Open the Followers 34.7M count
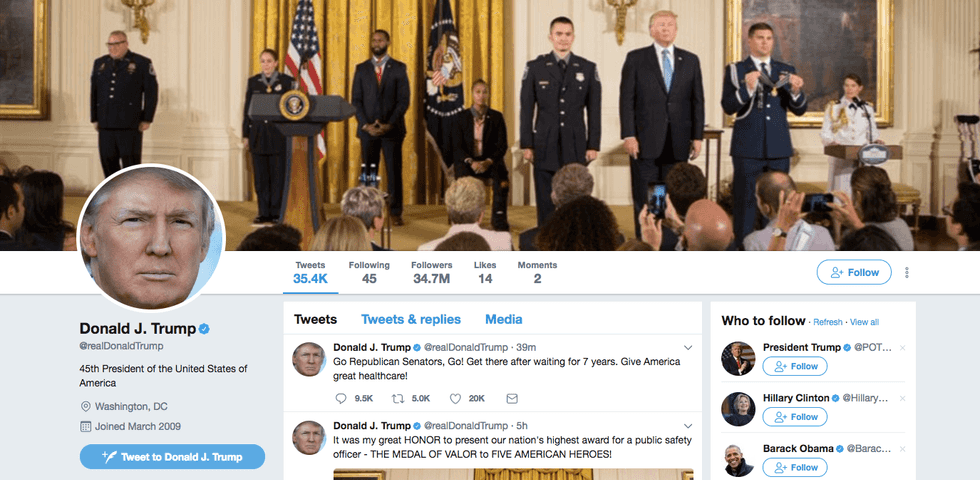 (x=431, y=272)
